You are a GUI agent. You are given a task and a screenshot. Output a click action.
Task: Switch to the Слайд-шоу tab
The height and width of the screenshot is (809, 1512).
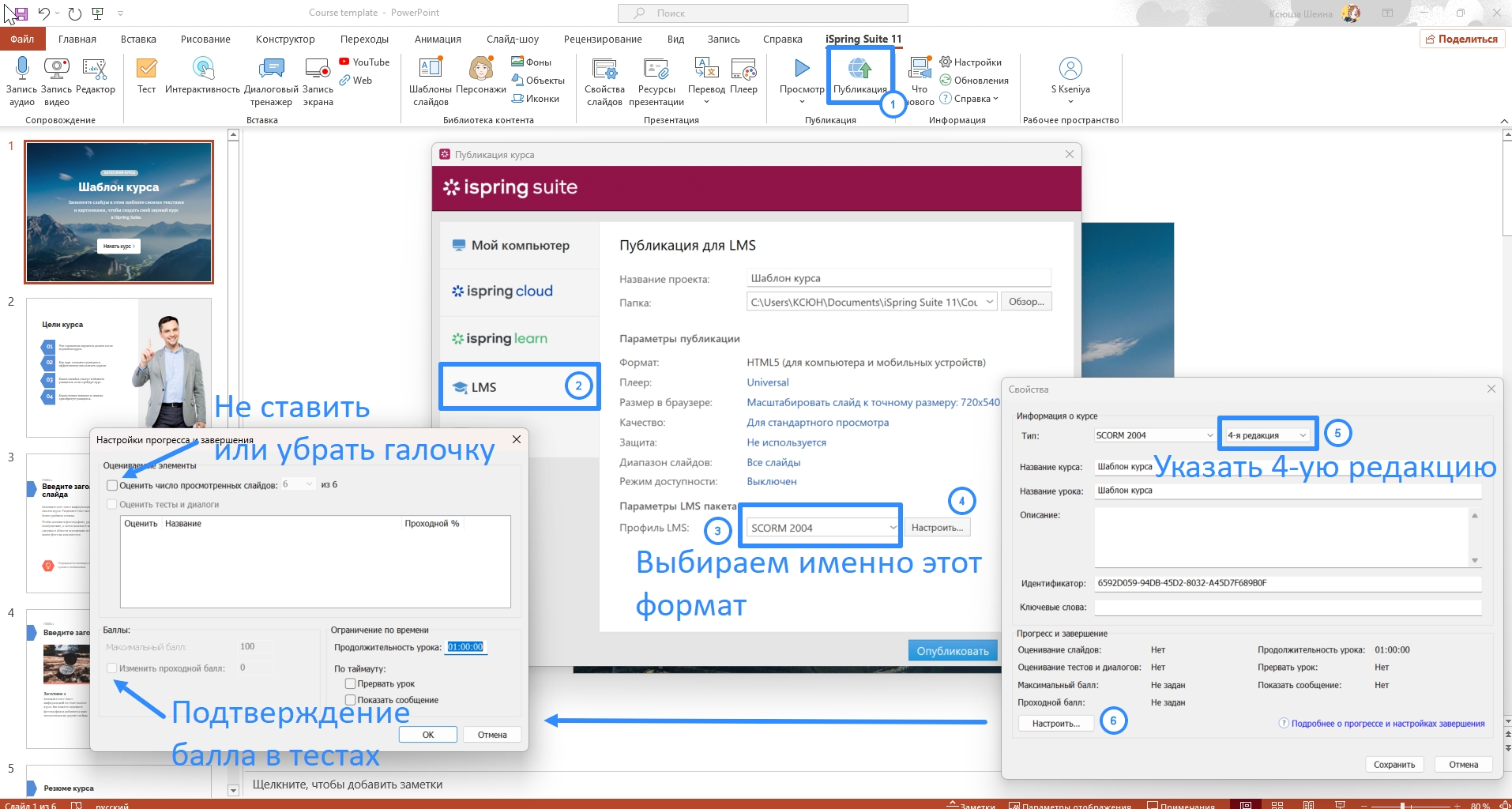[513, 39]
